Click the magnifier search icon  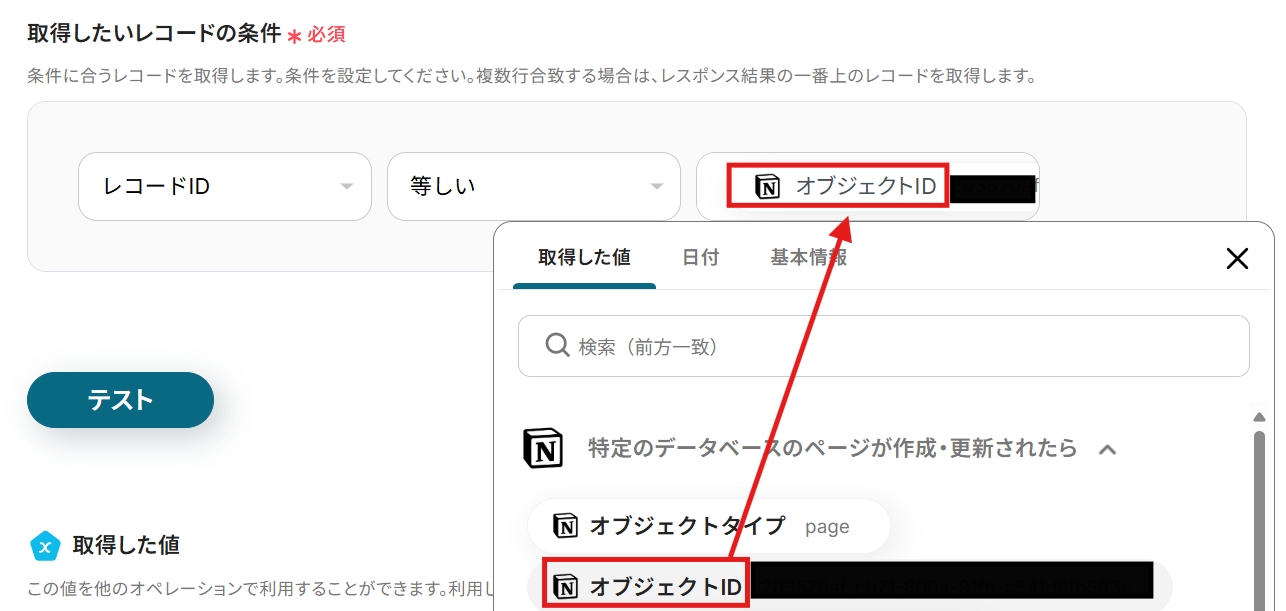point(557,346)
